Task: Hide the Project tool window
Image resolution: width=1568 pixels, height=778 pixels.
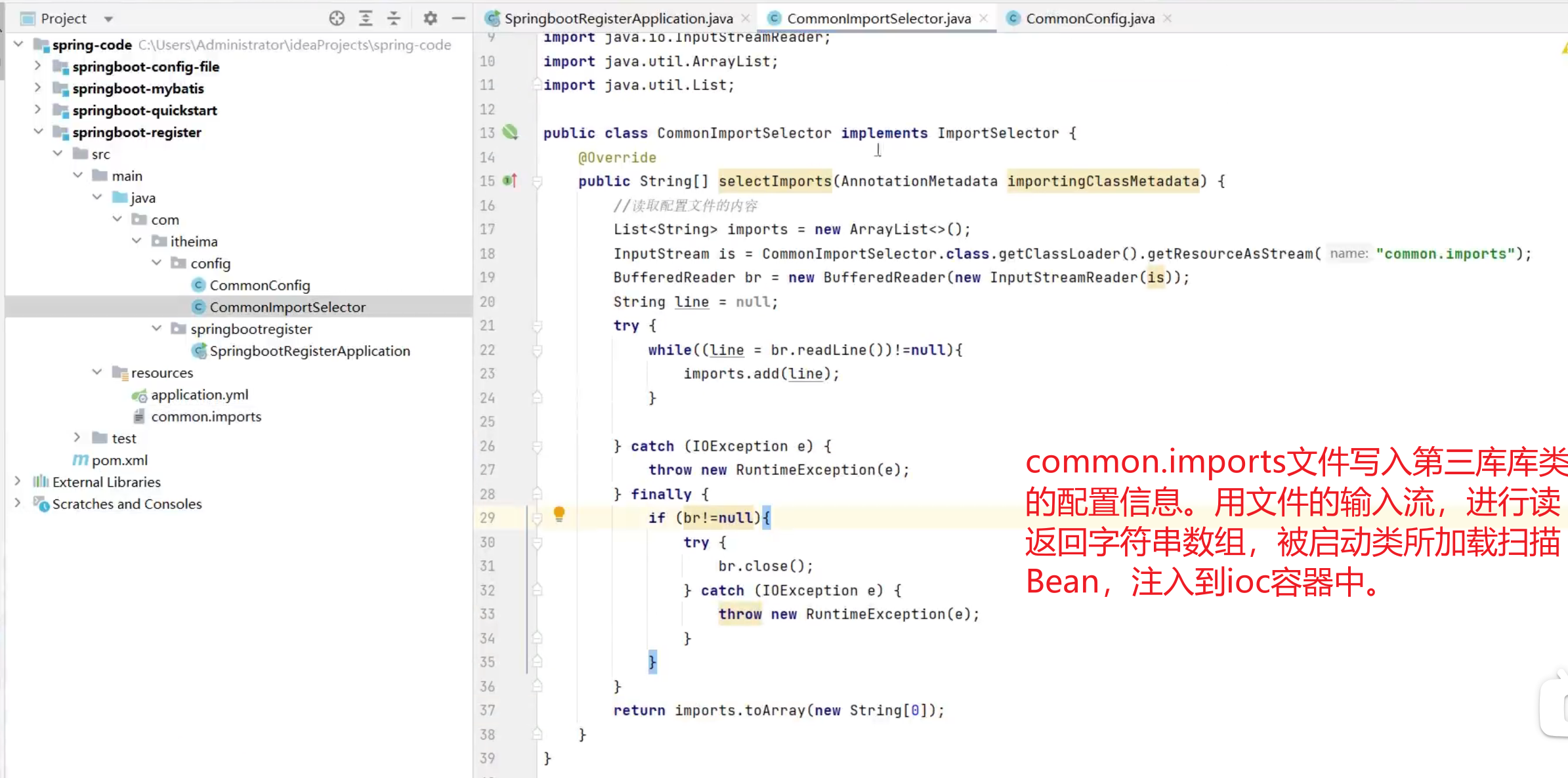Action: pyautogui.click(x=458, y=18)
